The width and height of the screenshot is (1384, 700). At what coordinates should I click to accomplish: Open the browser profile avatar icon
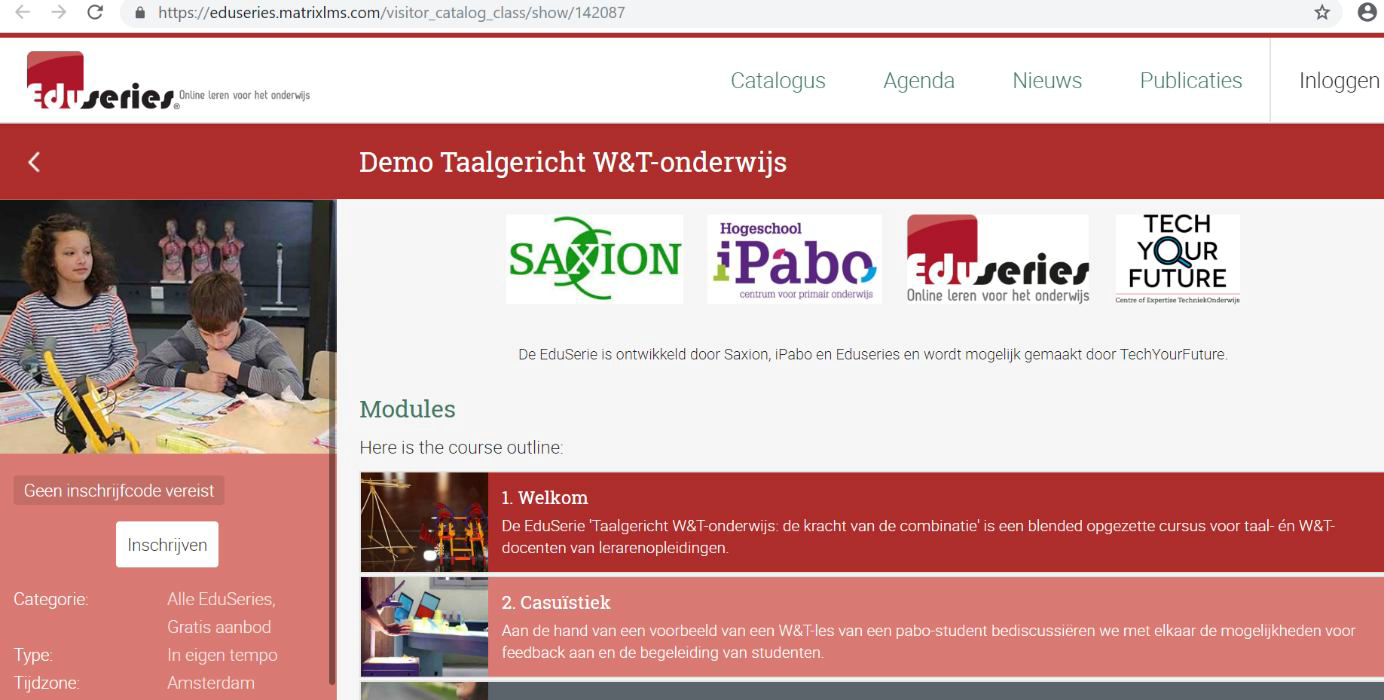coord(1367,12)
